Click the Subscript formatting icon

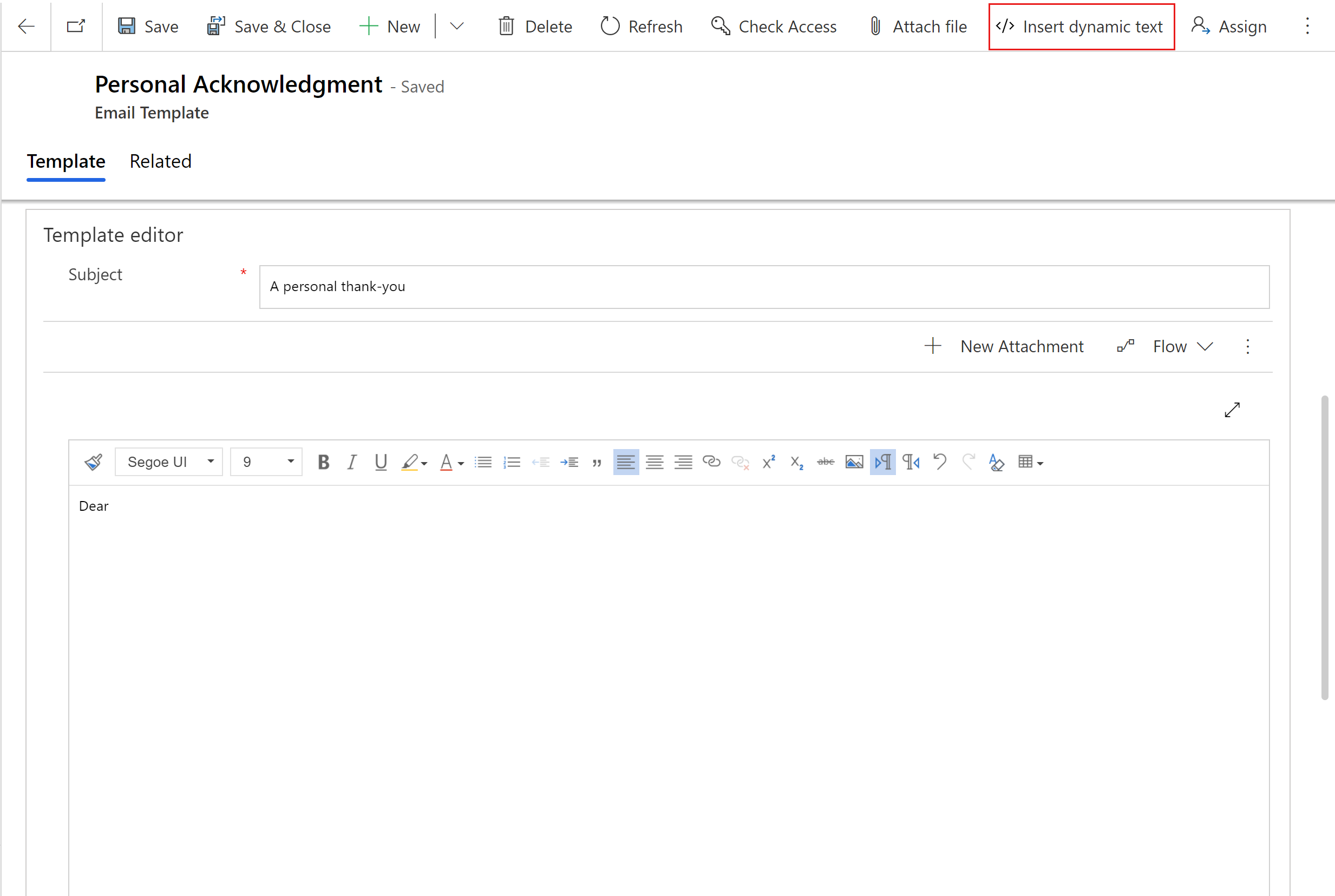pos(798,461)
